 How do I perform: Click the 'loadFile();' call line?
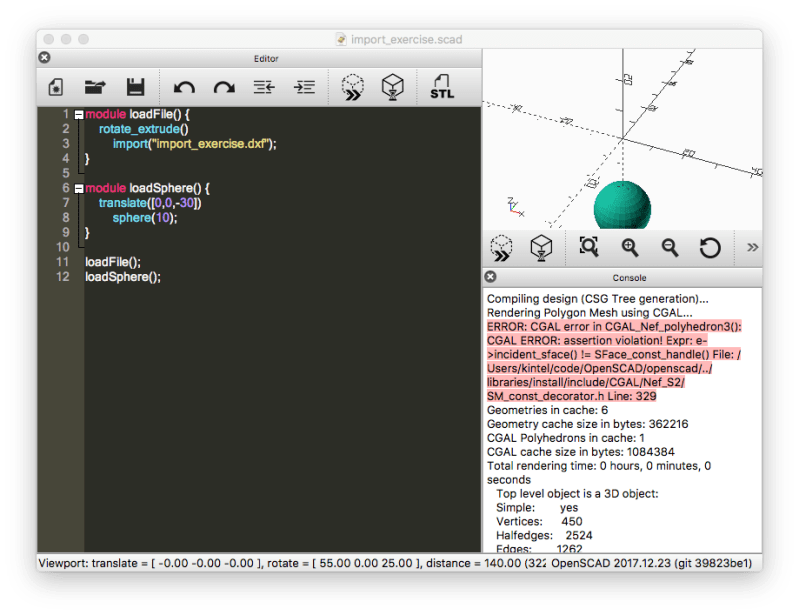coord(113,262)
